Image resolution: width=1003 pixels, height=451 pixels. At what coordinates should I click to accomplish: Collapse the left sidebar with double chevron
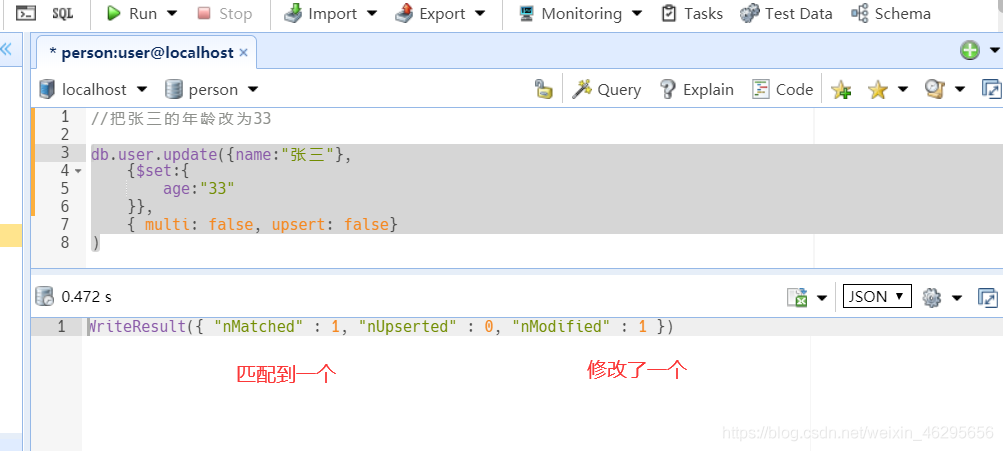pyautogui.click(x=6, y=49)
